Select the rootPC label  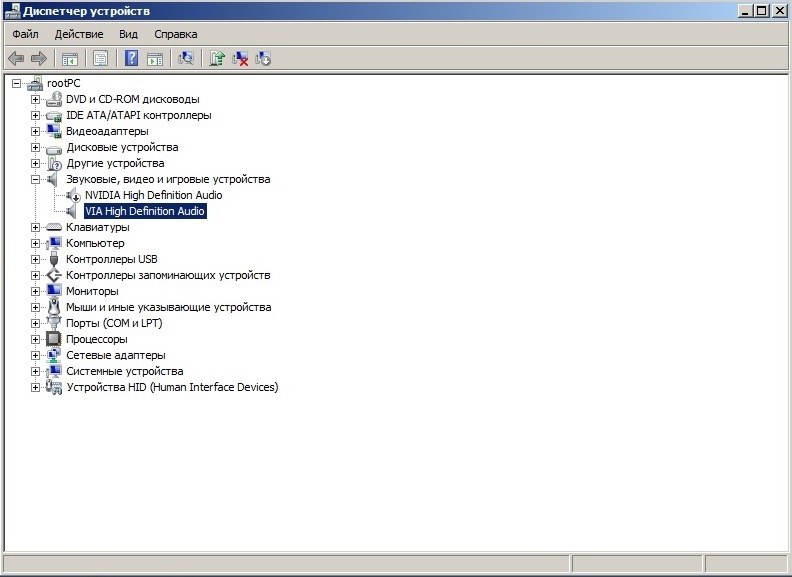(x=64, y=83)
